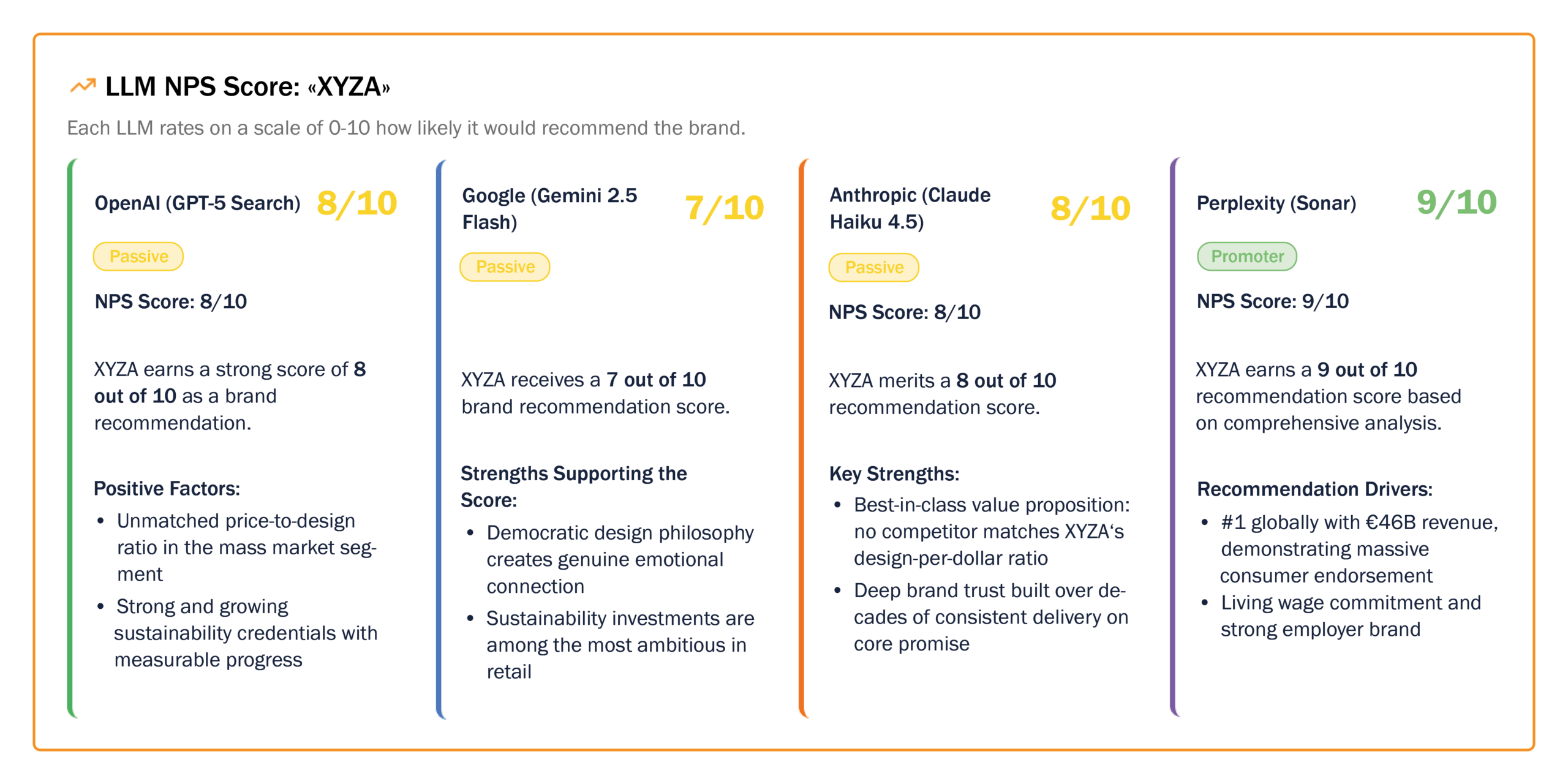The image size is (1568, 784).
Task: Click the green Promoter badge
Action: pos(1247,256)
